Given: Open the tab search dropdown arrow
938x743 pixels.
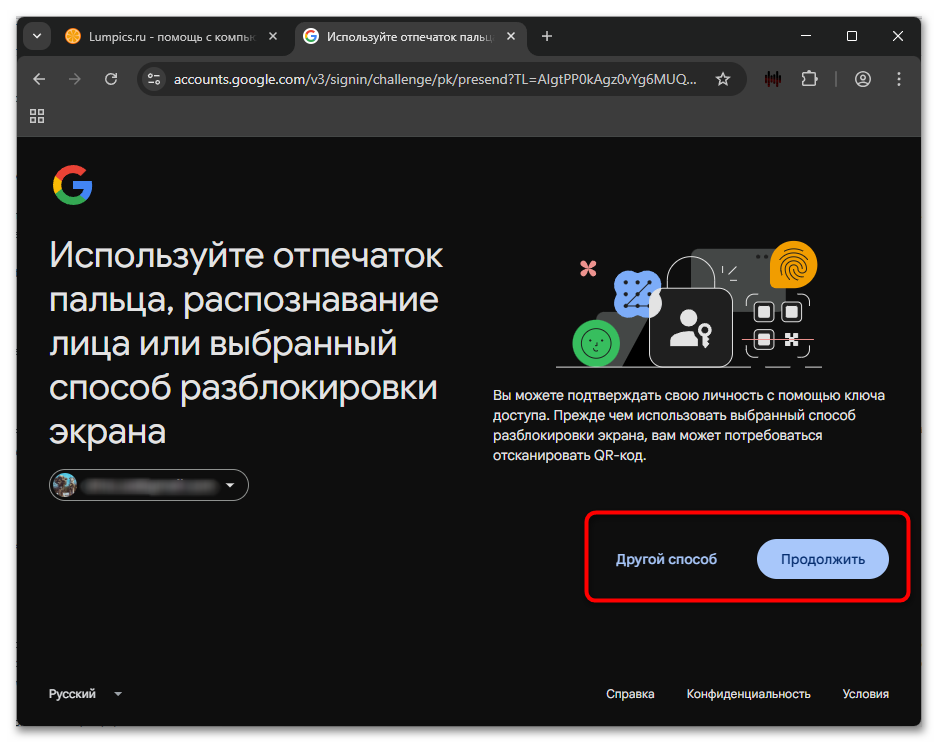Looking at the screenshot, I should click(x=37, y=36).
